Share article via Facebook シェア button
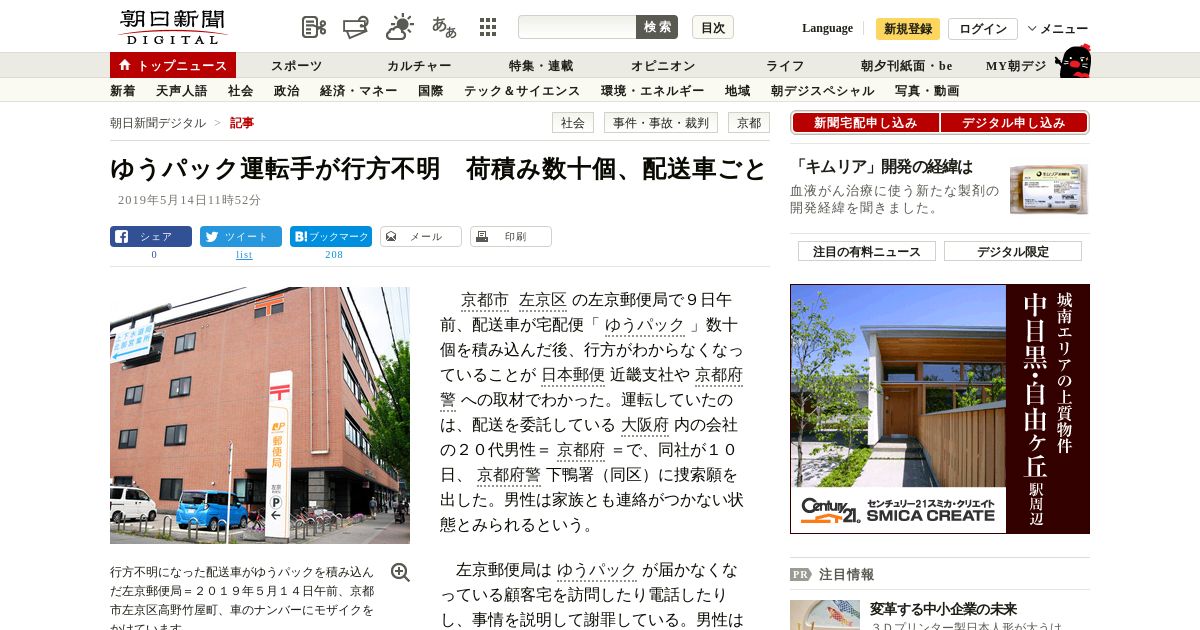 coord(151,237)
